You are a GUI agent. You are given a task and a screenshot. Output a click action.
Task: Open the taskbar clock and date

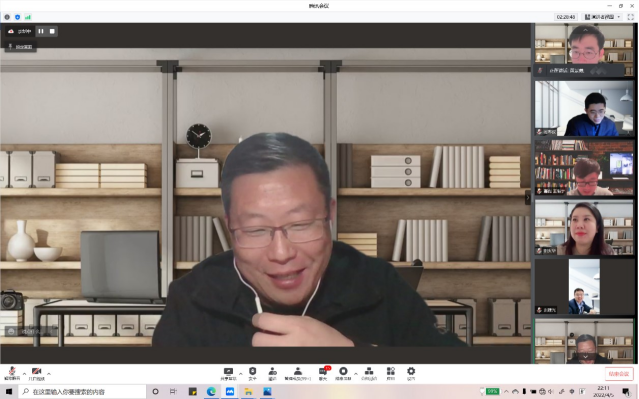pyautogui.click(x=604, y=391)
